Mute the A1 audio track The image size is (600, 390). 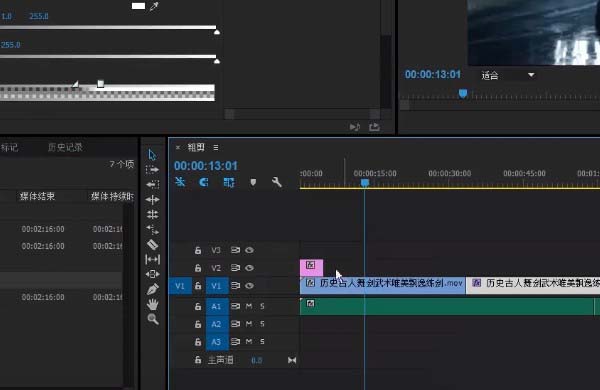click(249, 306)
